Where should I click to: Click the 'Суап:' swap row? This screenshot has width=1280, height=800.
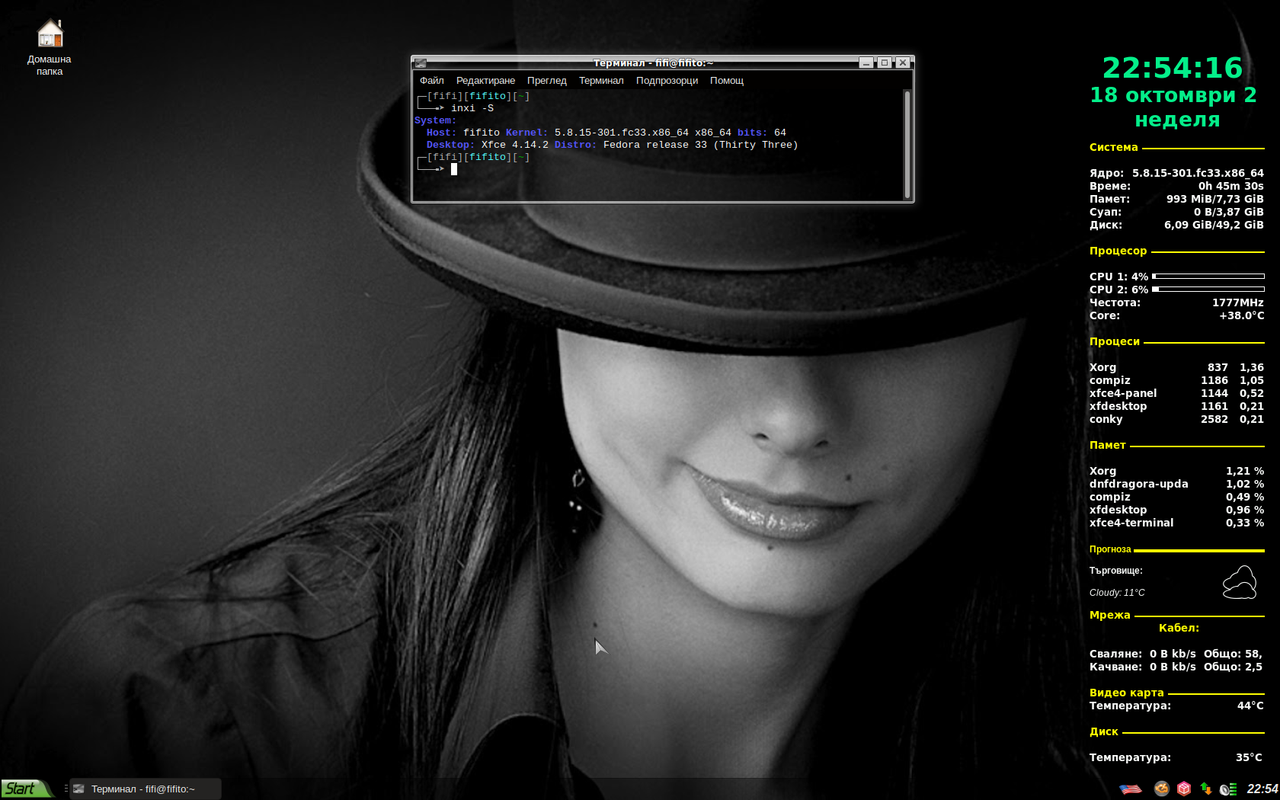(x=1177, y=212)
